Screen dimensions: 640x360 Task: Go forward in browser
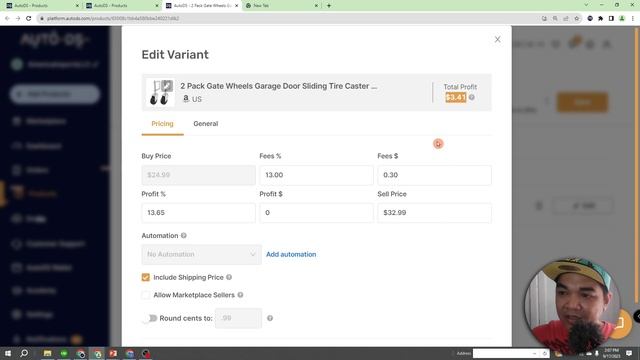click(18, 18)
